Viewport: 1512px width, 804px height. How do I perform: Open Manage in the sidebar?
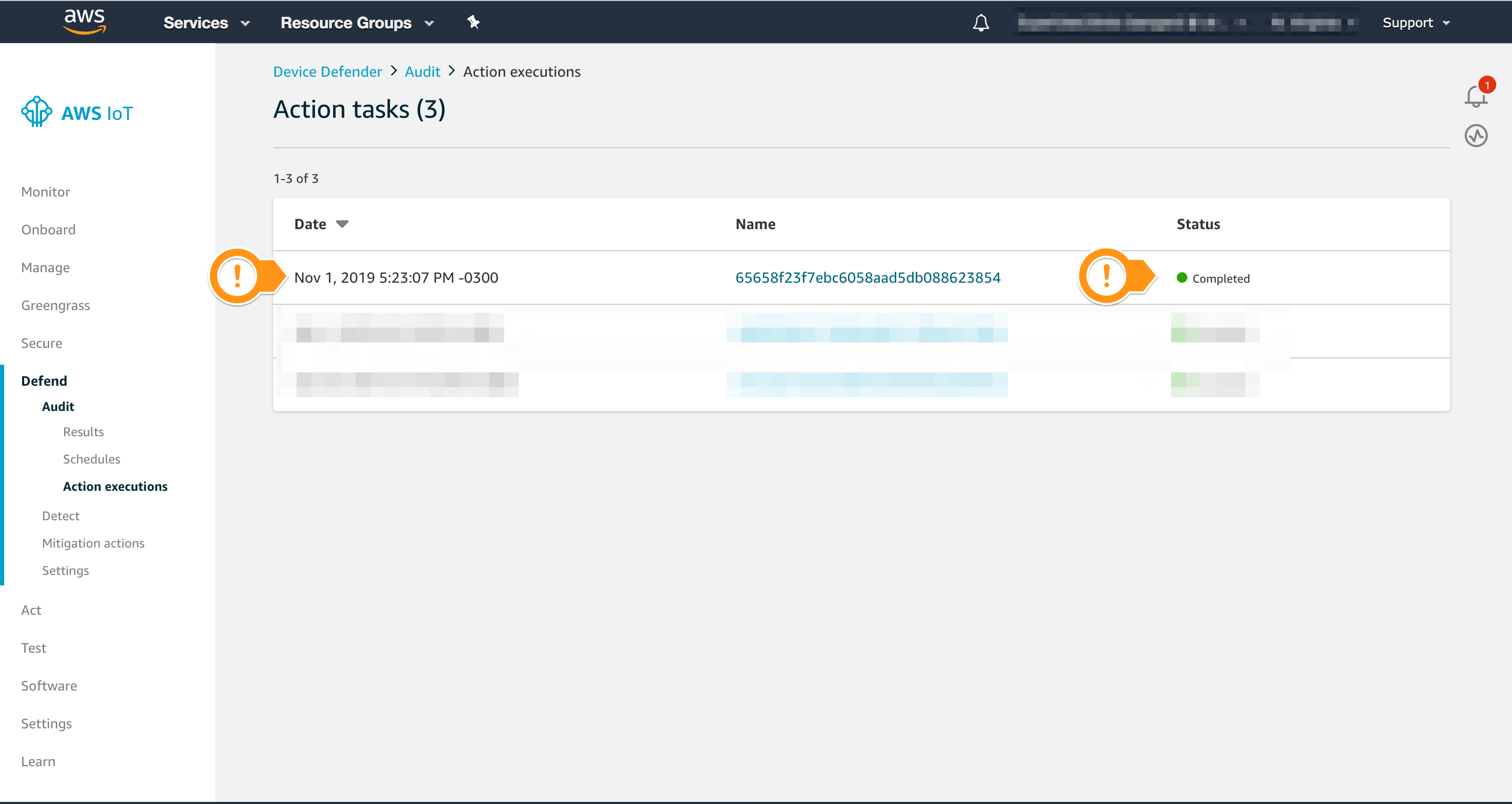[x=46, y=268]
